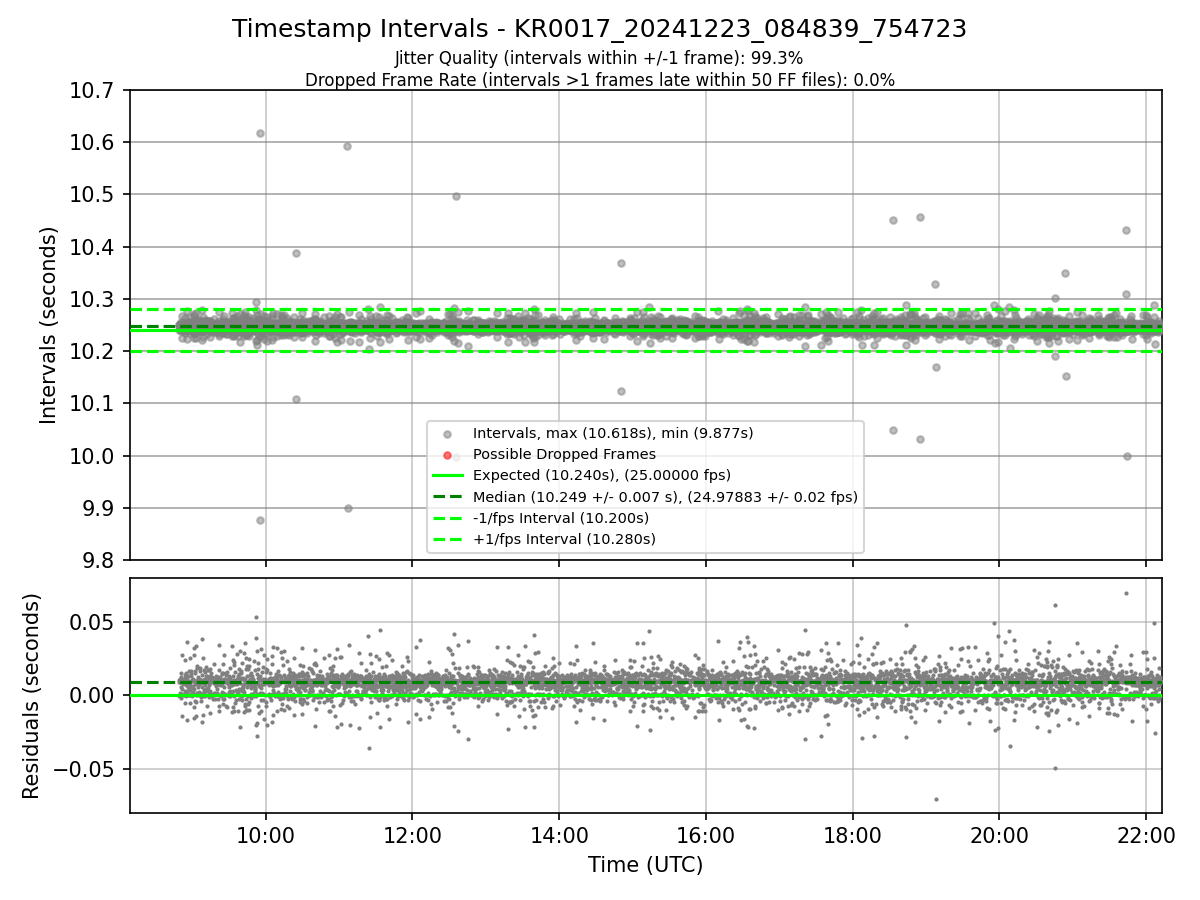The height and width of the screenshot is (900, 1200).
Task: Click the outlier point at 10.5 seconds near 12:30
Action: [x=456, y=196]
